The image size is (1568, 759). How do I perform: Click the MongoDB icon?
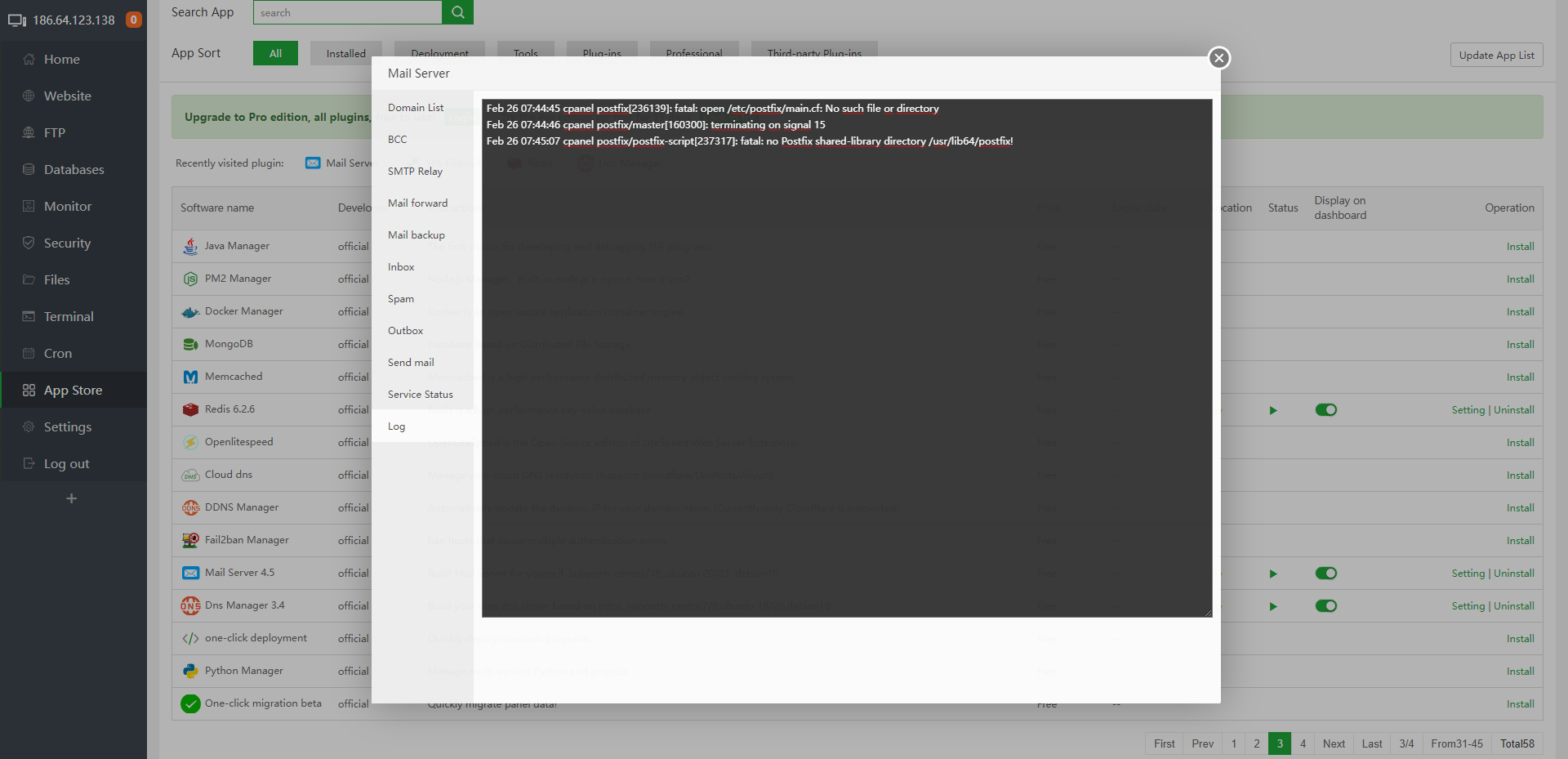point(190,344)
